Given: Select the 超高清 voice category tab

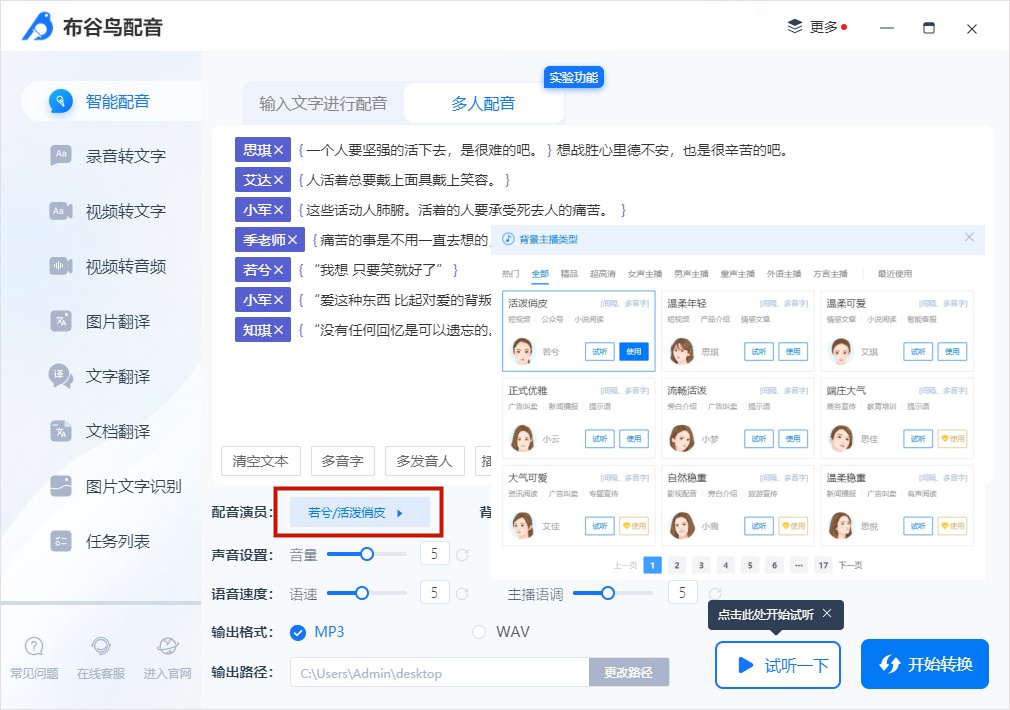Looking at the screenshot, I should pyautogui.click(x=602, y=274).
